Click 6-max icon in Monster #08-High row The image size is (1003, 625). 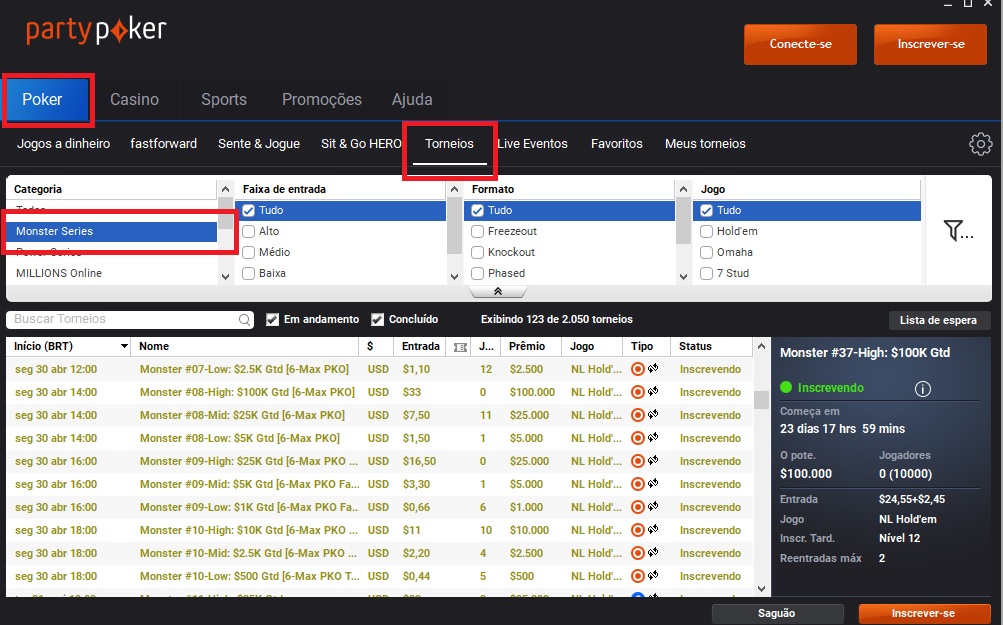point(653,392)
